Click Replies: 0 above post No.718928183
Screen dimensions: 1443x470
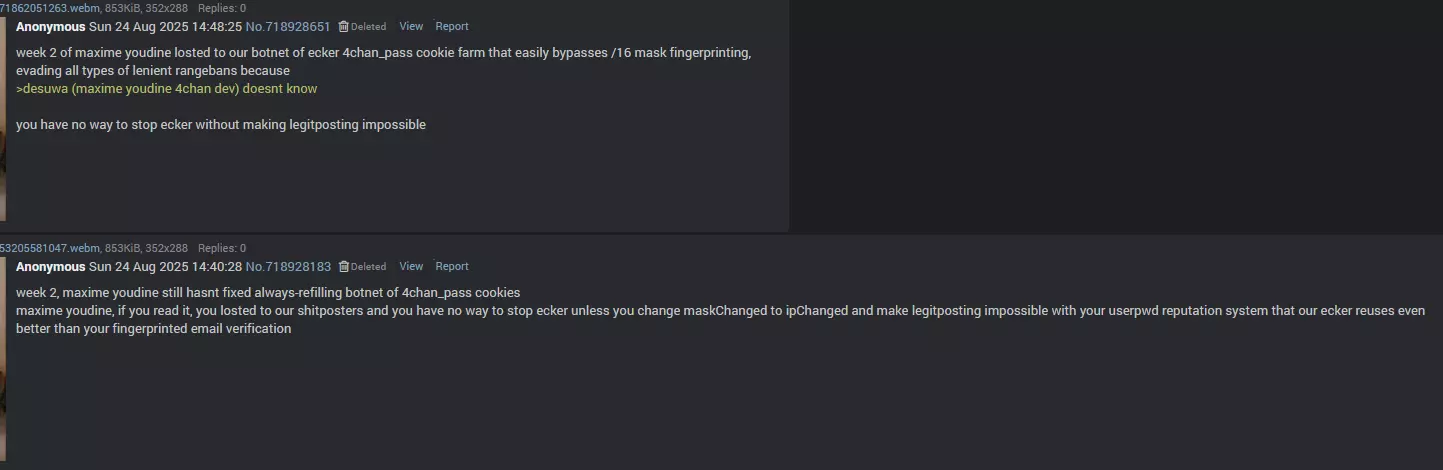222,248
